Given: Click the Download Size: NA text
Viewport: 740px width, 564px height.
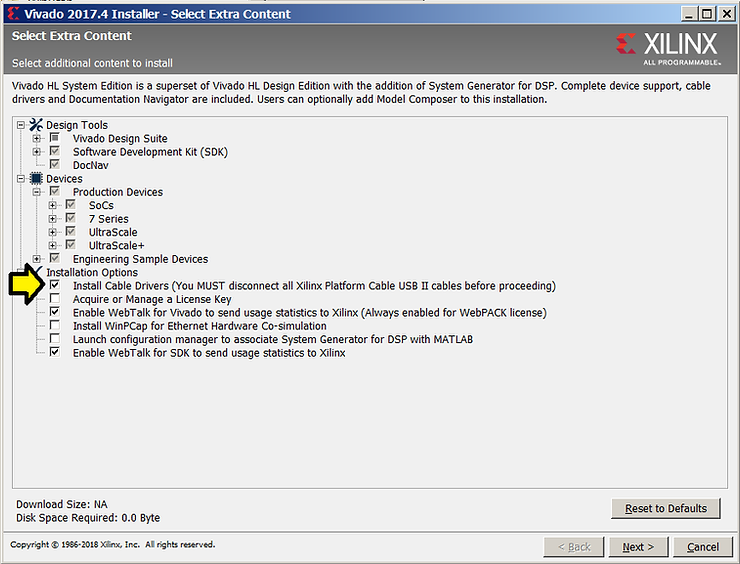Looking at the screenshot, I should [62, 504].
